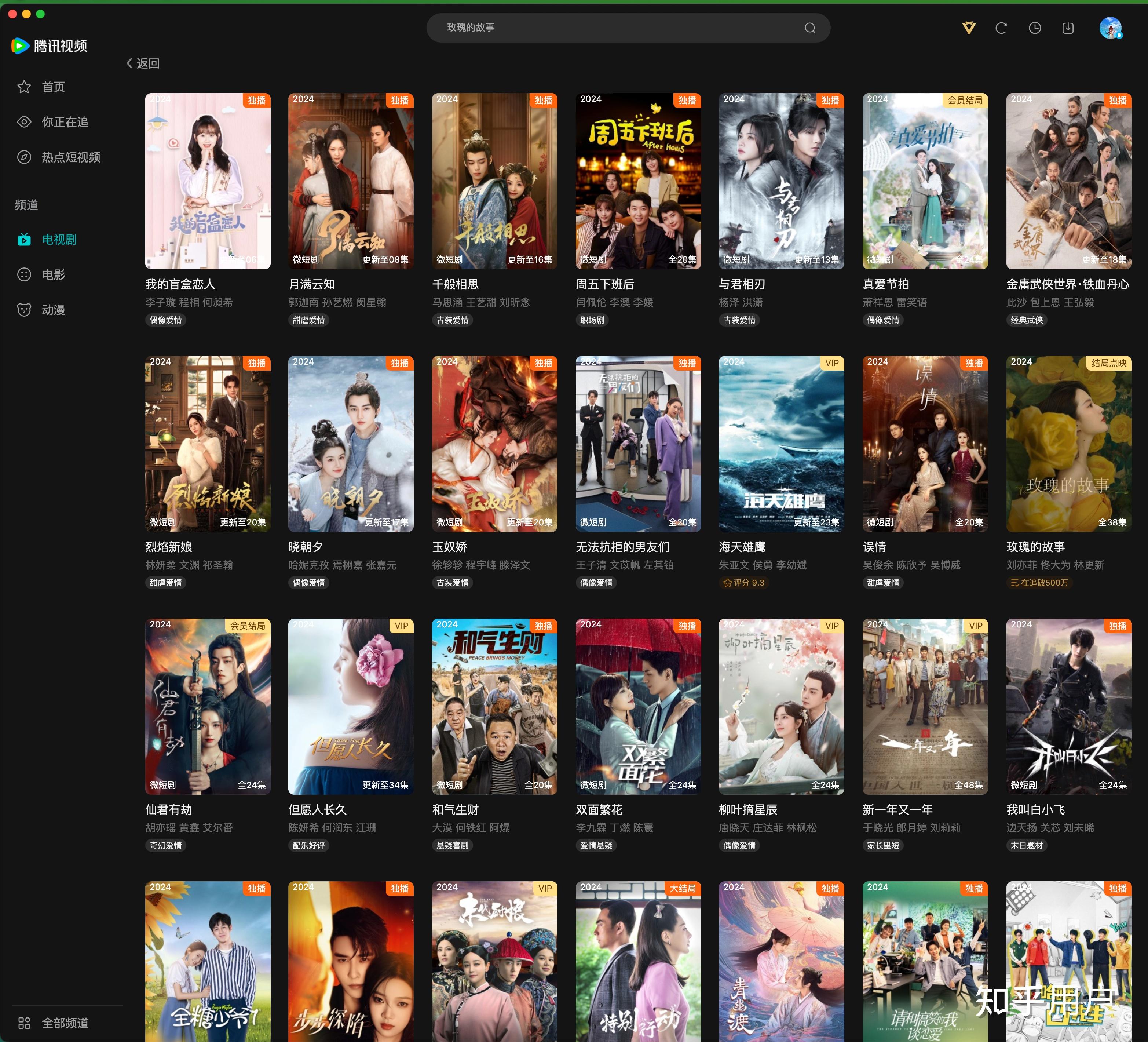Image resolution: width=1148 pixels, height=1042 pixels.
Task: Open the 但愿人长久 poster
Action: (351, 706)
